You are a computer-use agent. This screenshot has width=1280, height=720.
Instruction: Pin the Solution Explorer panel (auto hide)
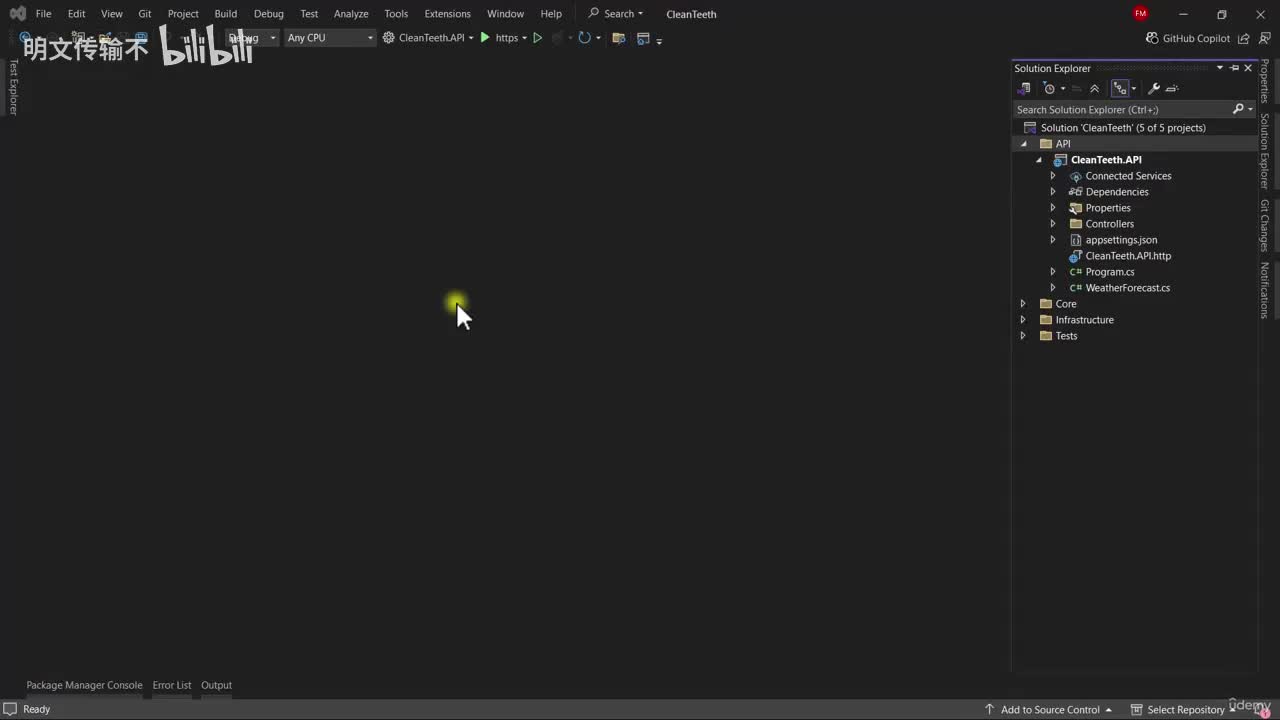1235,68
